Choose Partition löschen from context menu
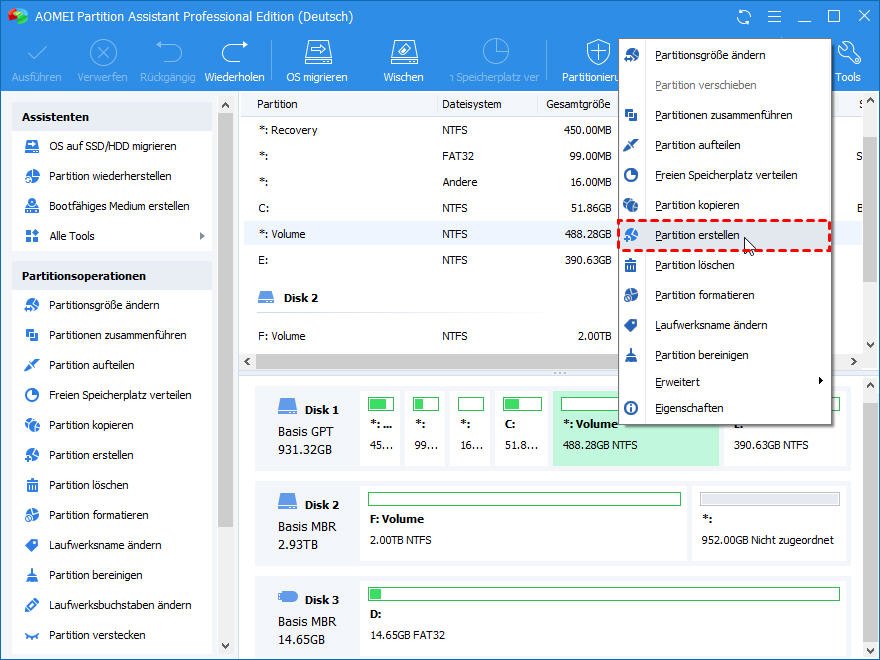The width and height of the screenshot is (880, 660). (x=694, y=265)
